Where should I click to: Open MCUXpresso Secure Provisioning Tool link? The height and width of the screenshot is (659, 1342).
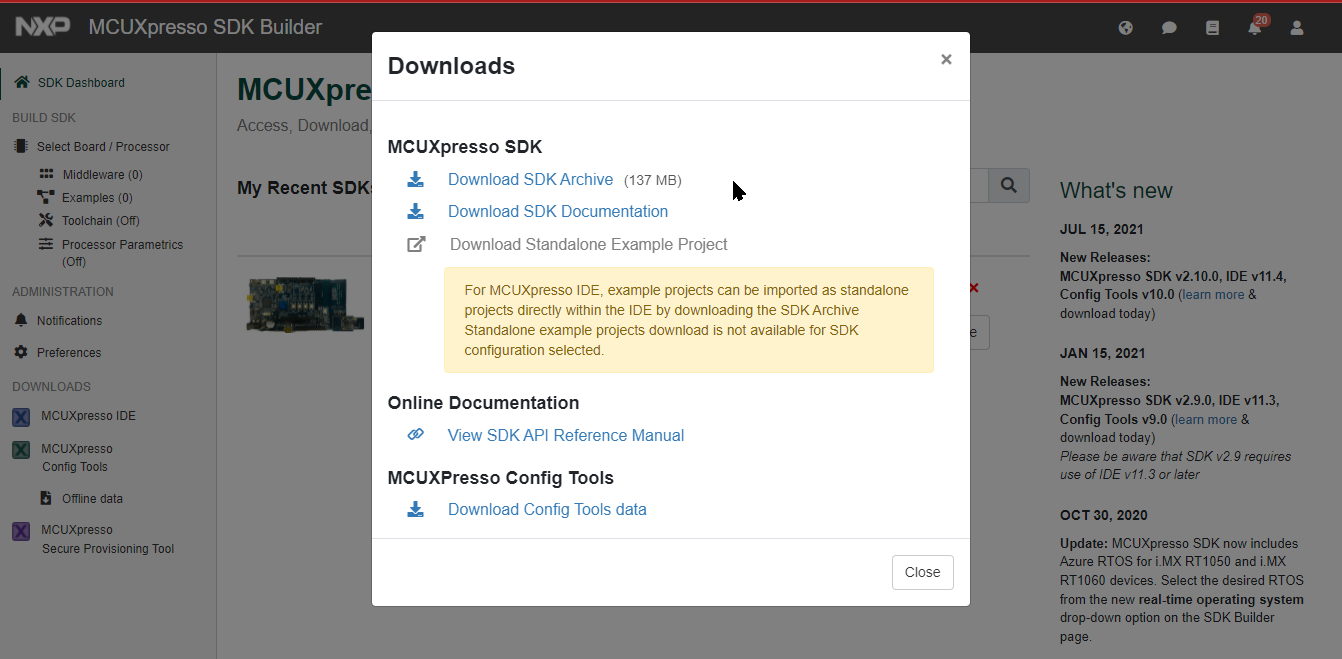tap(108, 539)
